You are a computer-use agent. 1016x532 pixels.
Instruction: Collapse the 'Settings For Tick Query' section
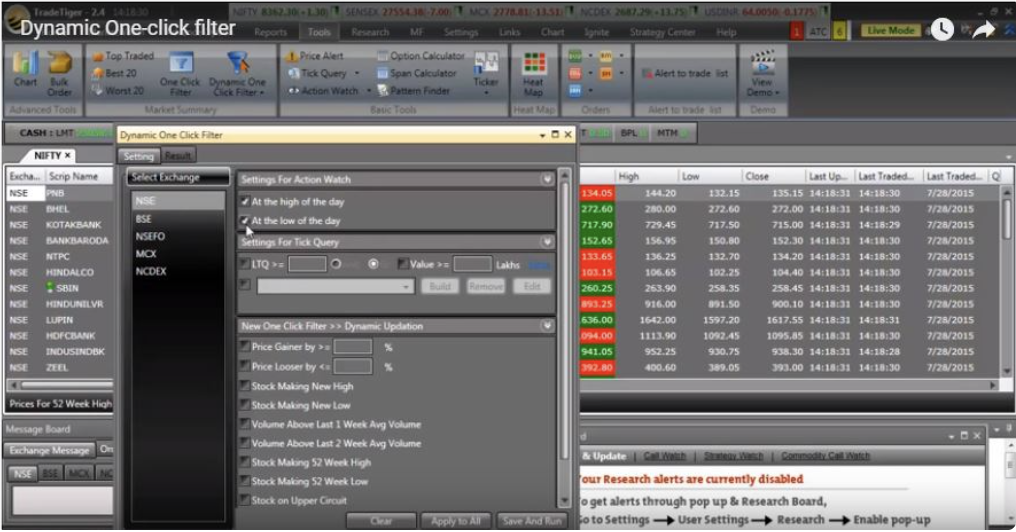[547, 242]
